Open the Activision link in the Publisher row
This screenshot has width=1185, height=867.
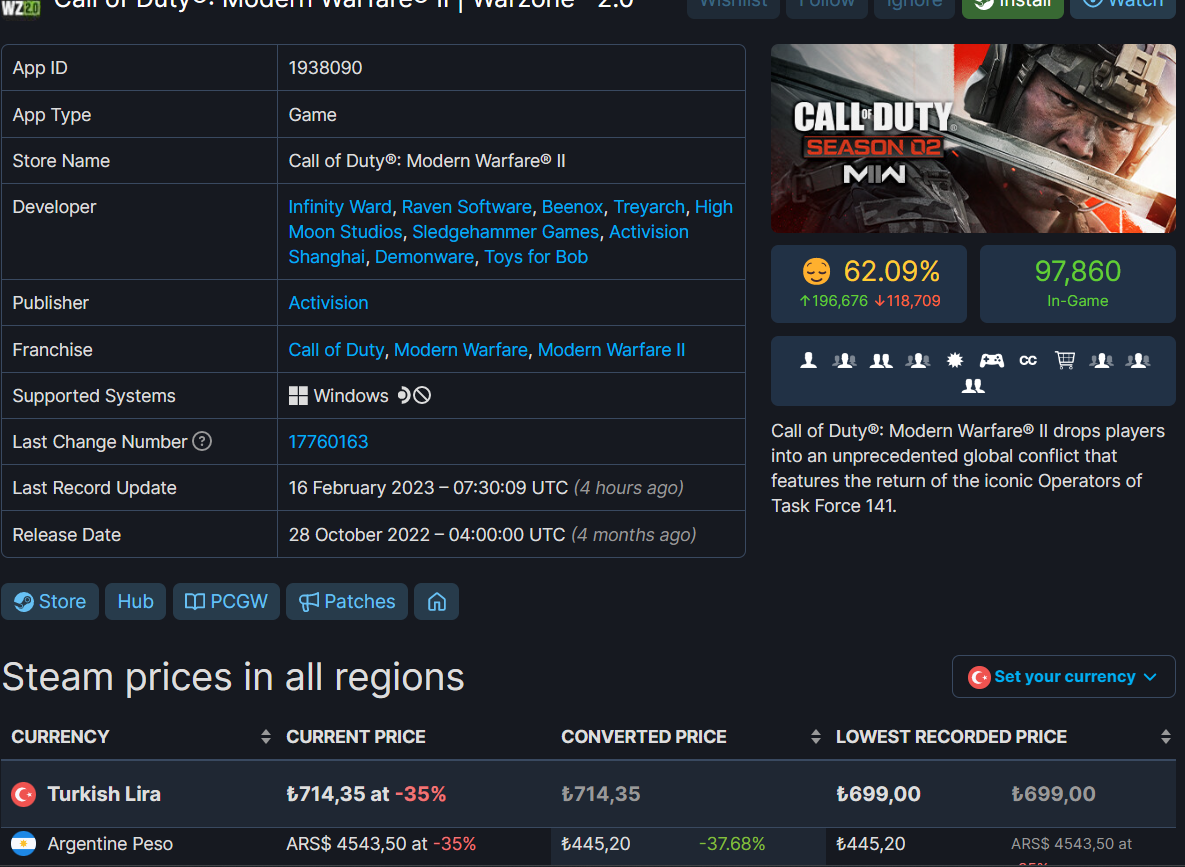pyautogui.click(x=328, y=303)
